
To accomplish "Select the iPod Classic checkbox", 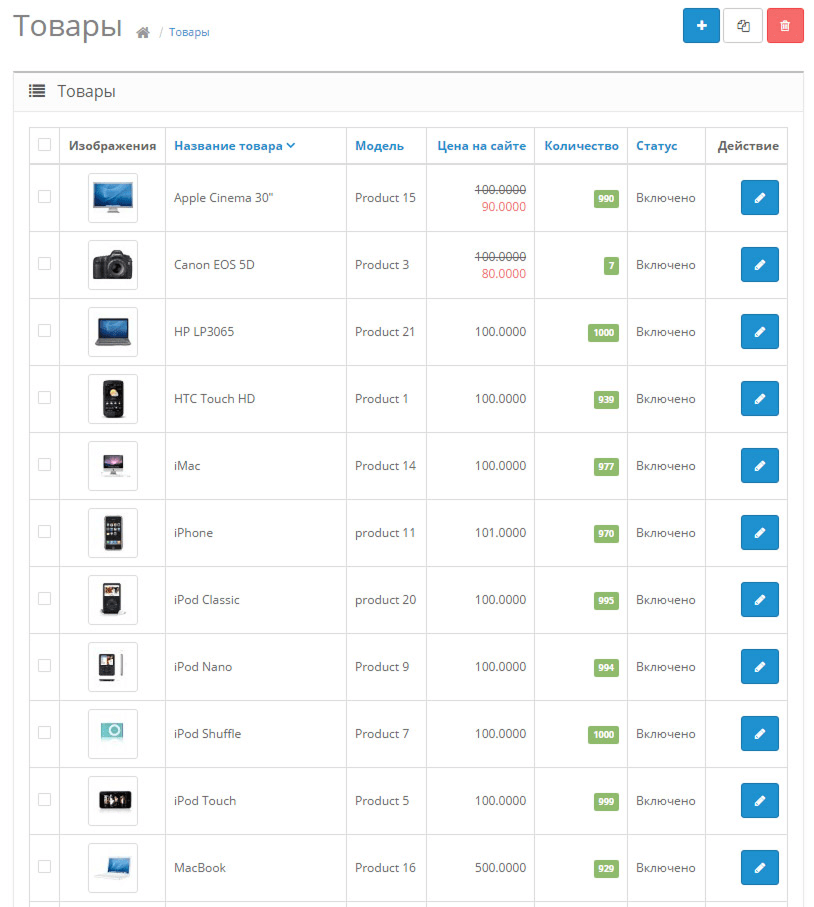I will (45, 599).
